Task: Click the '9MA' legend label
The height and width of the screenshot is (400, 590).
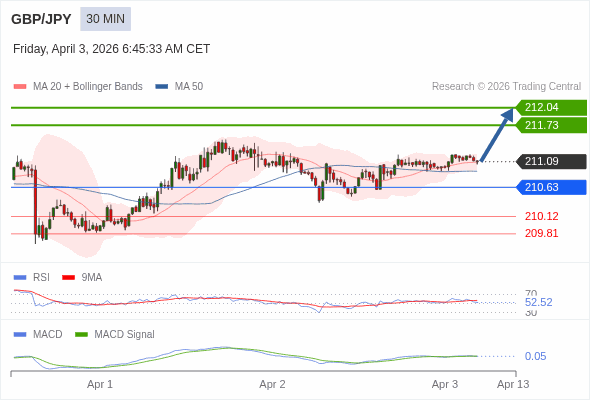Action: 92,278
